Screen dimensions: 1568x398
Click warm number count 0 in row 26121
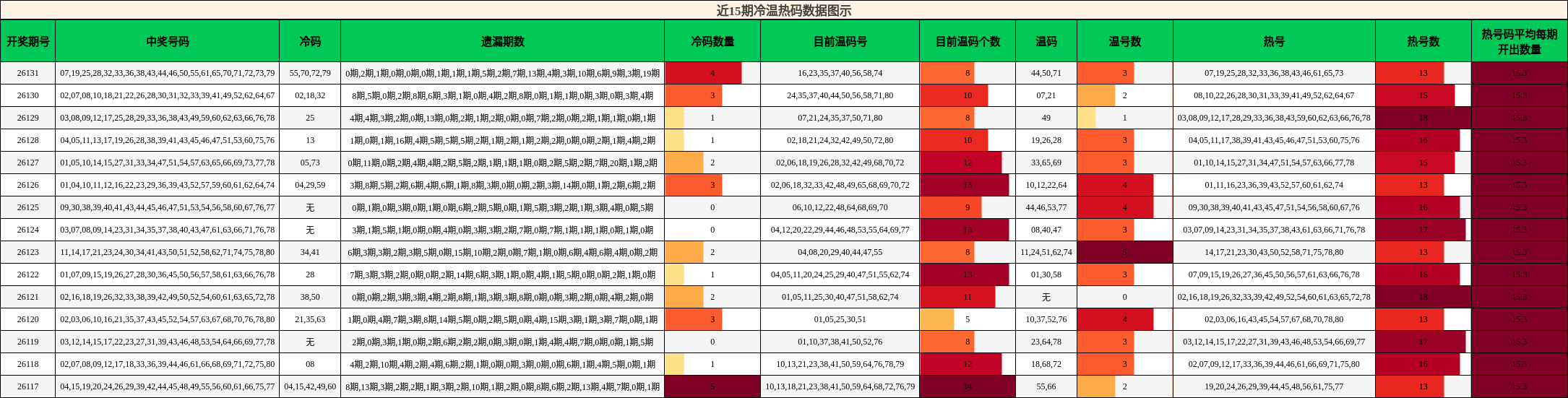[x=1125, y=297]
